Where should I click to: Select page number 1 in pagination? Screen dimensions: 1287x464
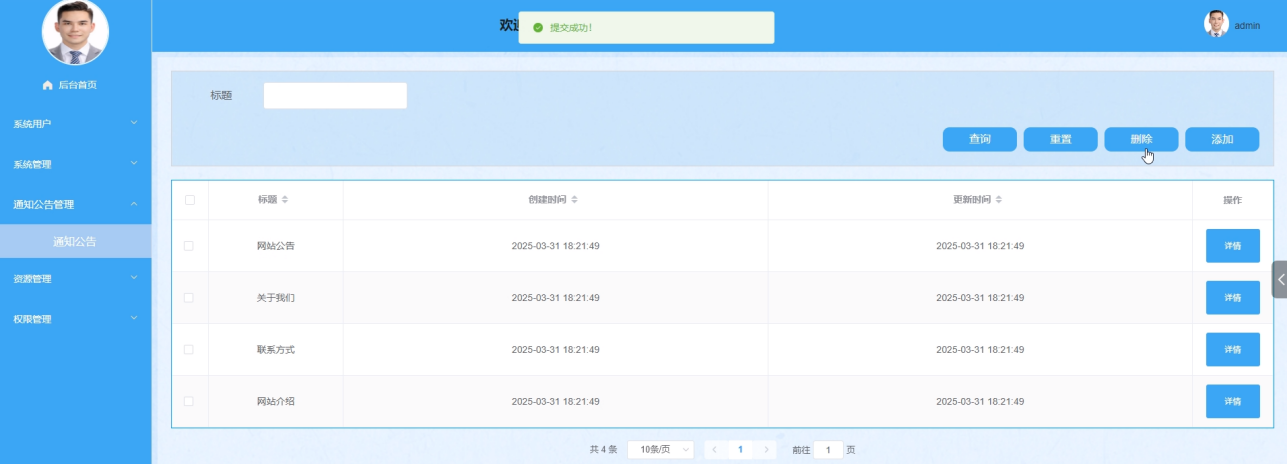[740, 450]
